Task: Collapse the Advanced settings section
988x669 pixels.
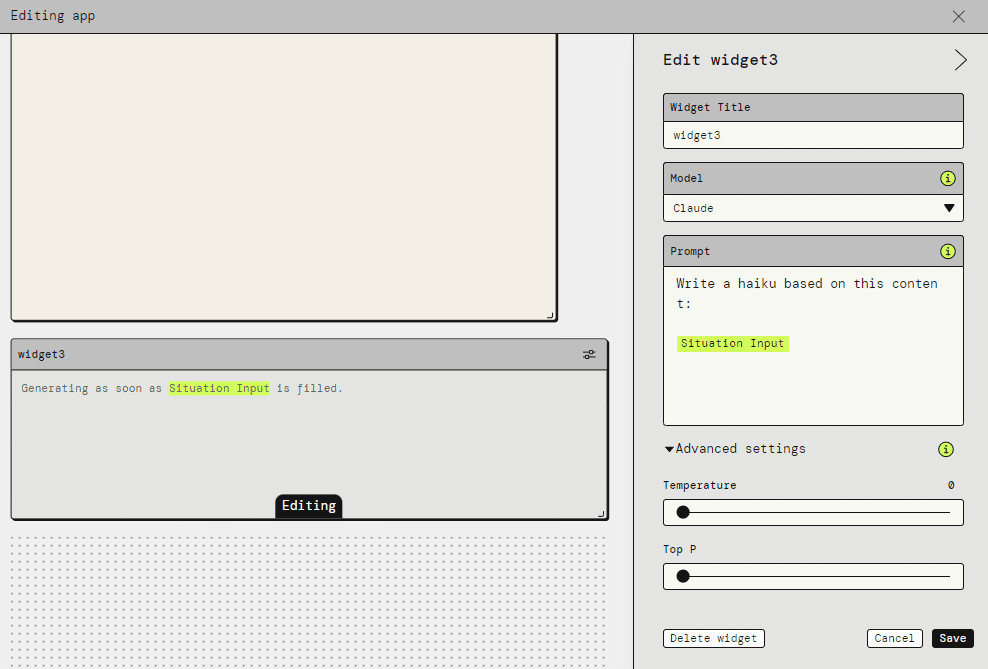Action: pos(735,449)
